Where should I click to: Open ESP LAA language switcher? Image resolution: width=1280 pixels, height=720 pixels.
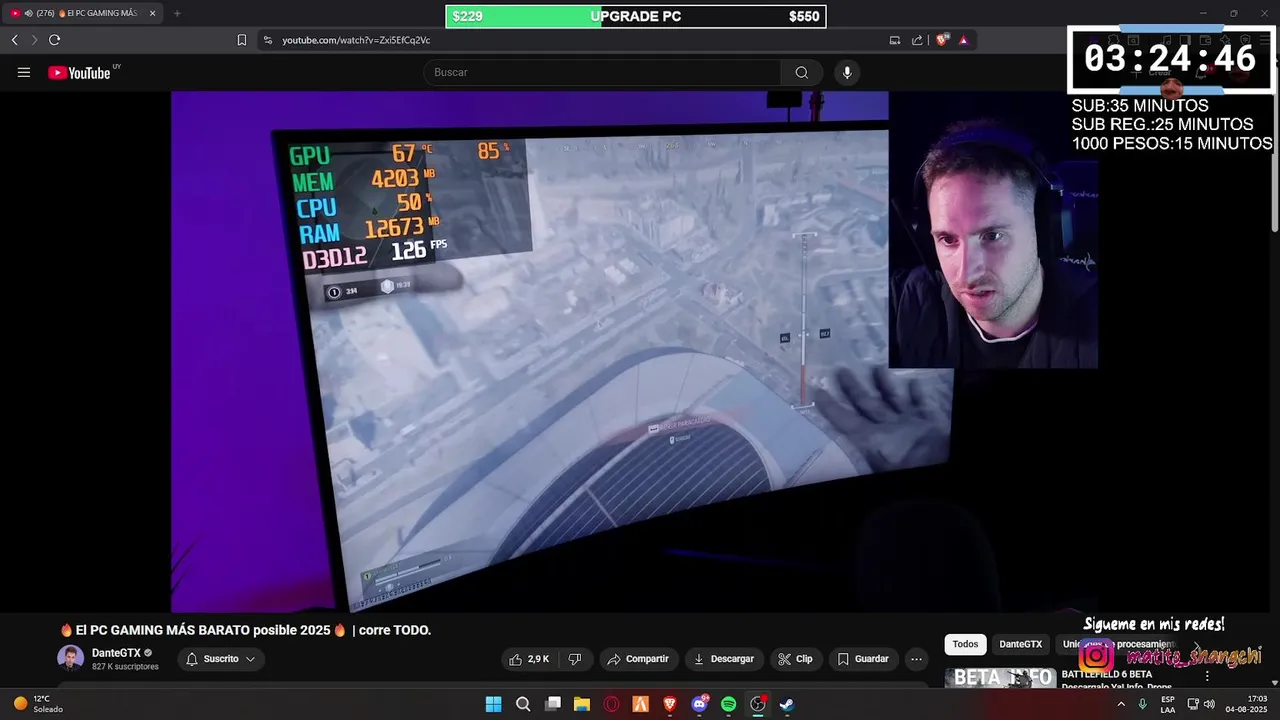pos(1168,704)
